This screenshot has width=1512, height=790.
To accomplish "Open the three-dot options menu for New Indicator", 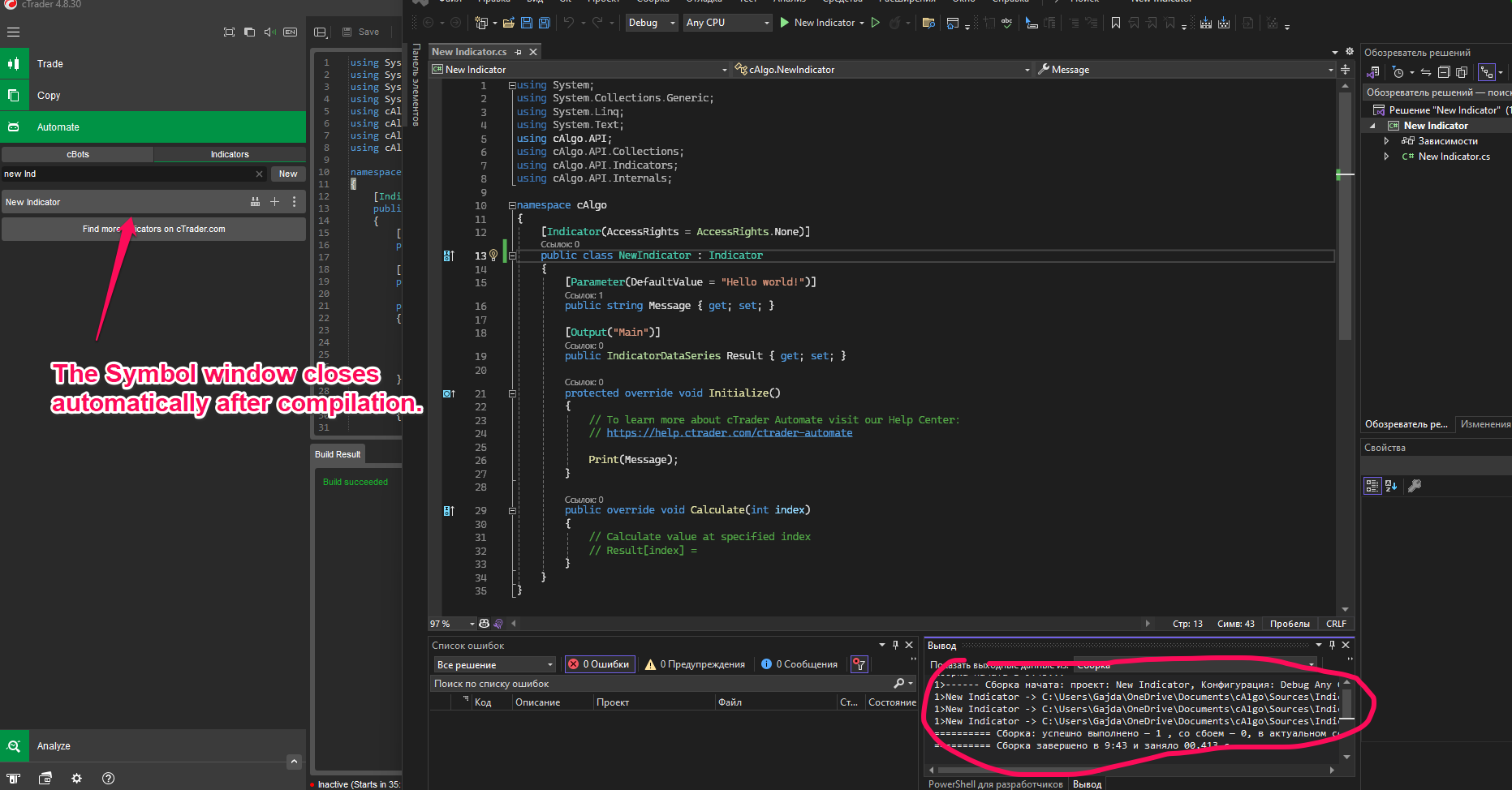I will (294, 202).
